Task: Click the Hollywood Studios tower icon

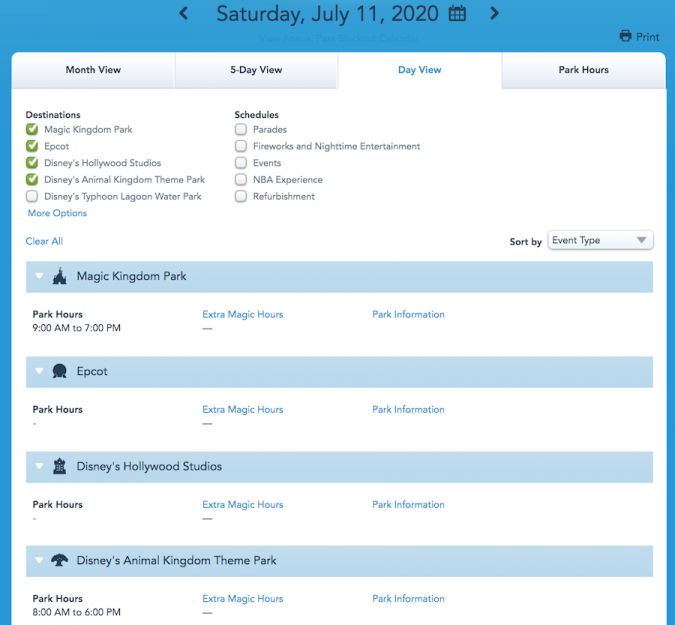Action: (x=60, y=466)
